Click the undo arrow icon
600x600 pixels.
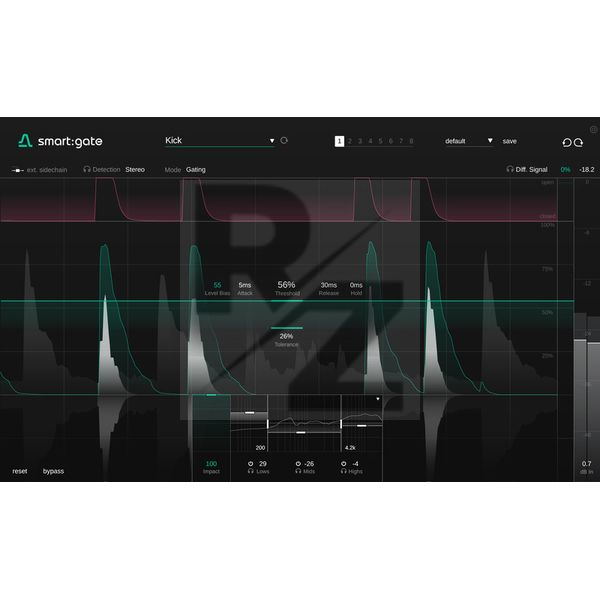point(567,142)
